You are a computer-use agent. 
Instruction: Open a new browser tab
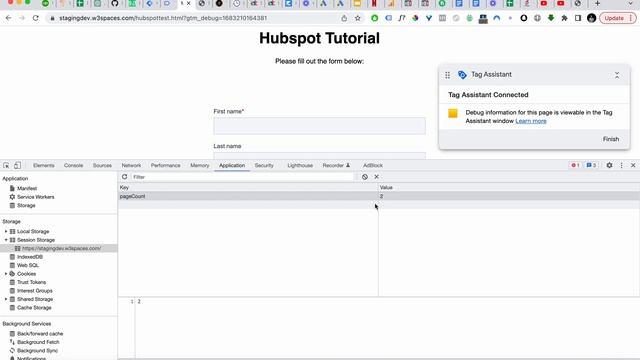[x=597, y=3]
